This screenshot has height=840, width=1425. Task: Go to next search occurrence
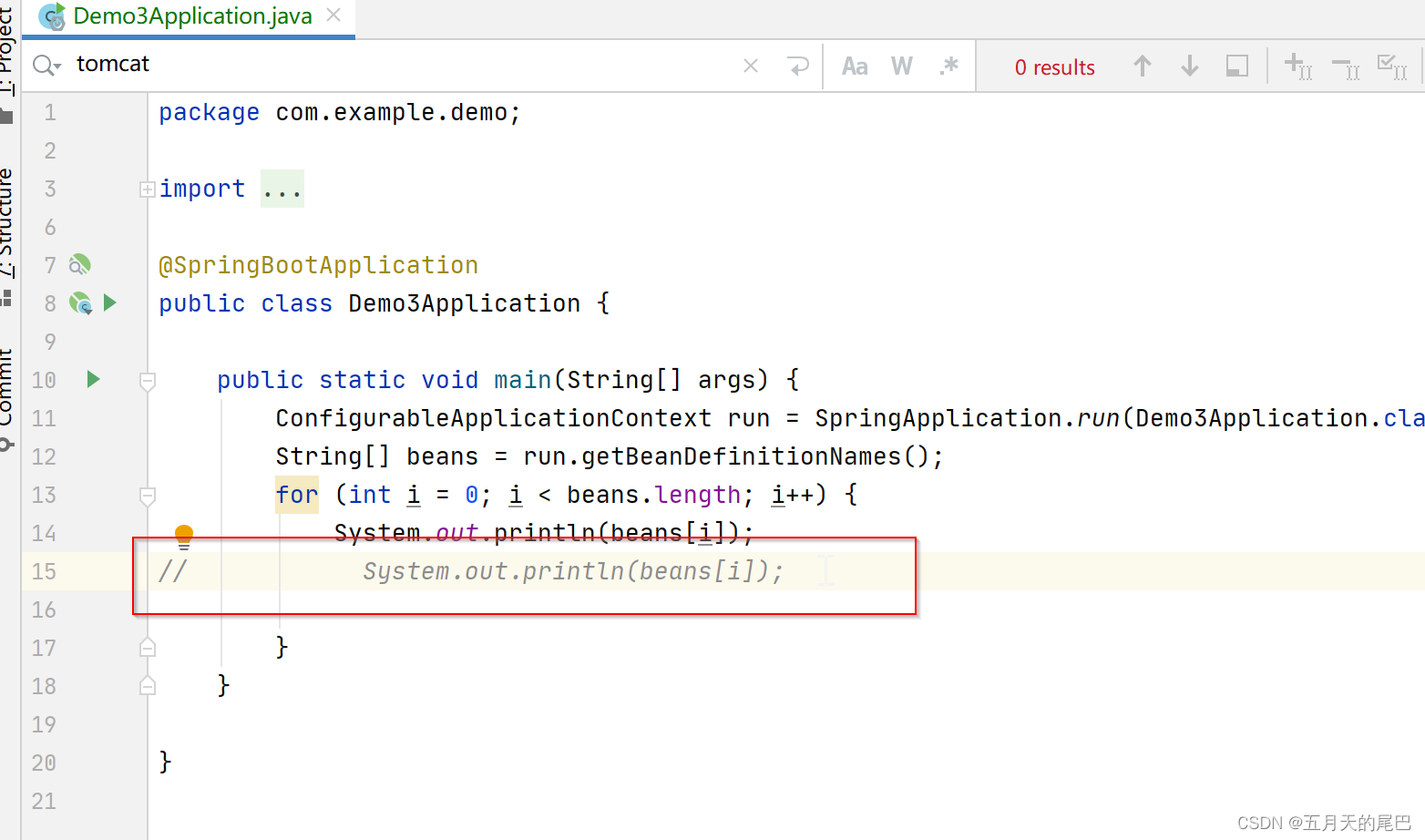tap(1190, 67)
